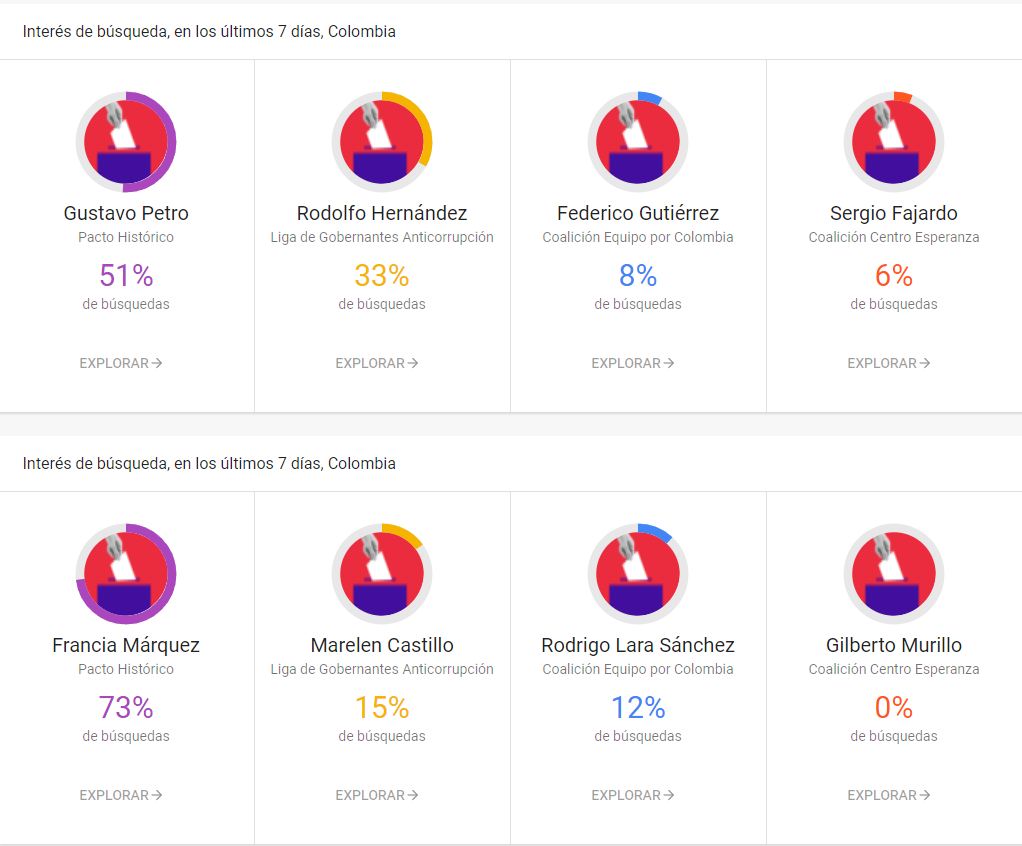
Task: Click Sergio Fajardo's ballot box icon
Action: 894,142
